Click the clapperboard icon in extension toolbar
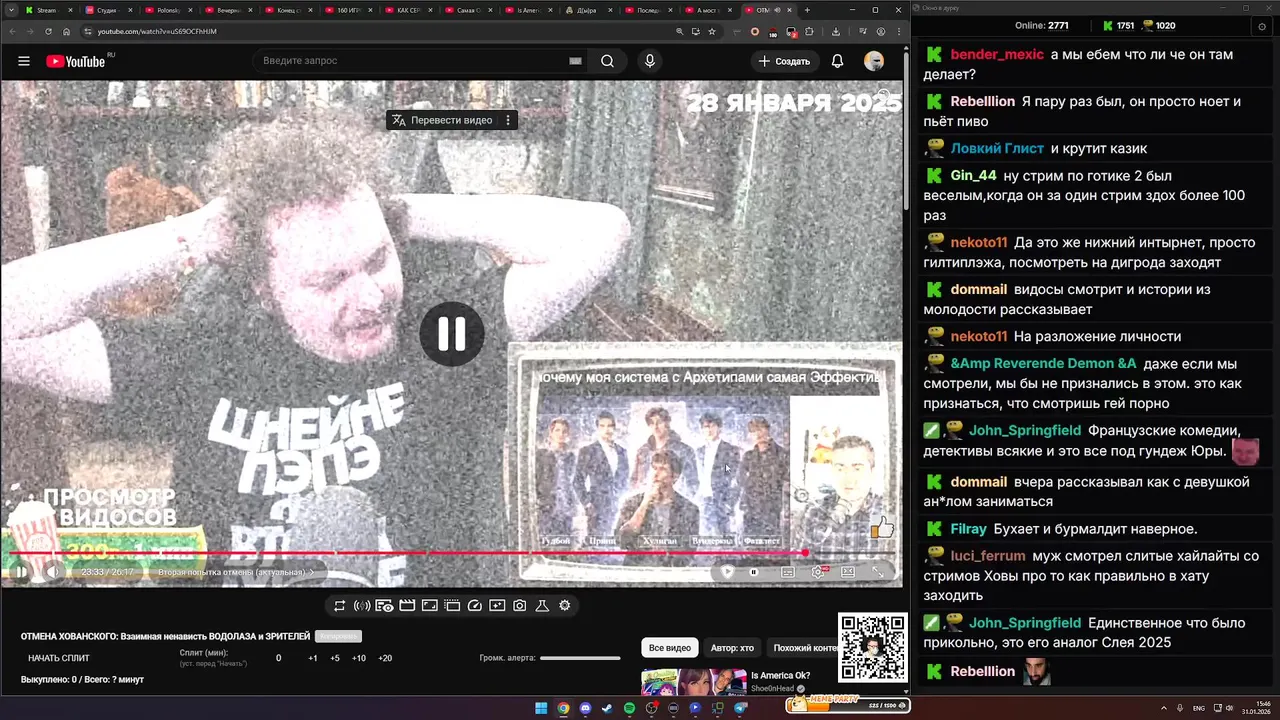Viewport: 1280px width, 720px height. 407,605
